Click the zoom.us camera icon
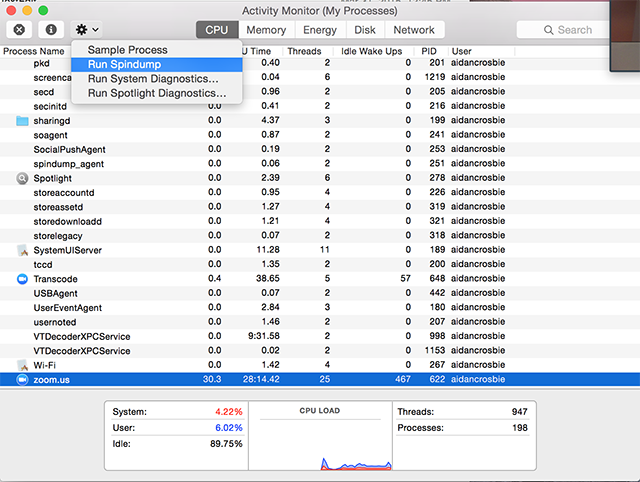Image resolution: width=640 pixels, height=482 pixels. pos(22,380)
